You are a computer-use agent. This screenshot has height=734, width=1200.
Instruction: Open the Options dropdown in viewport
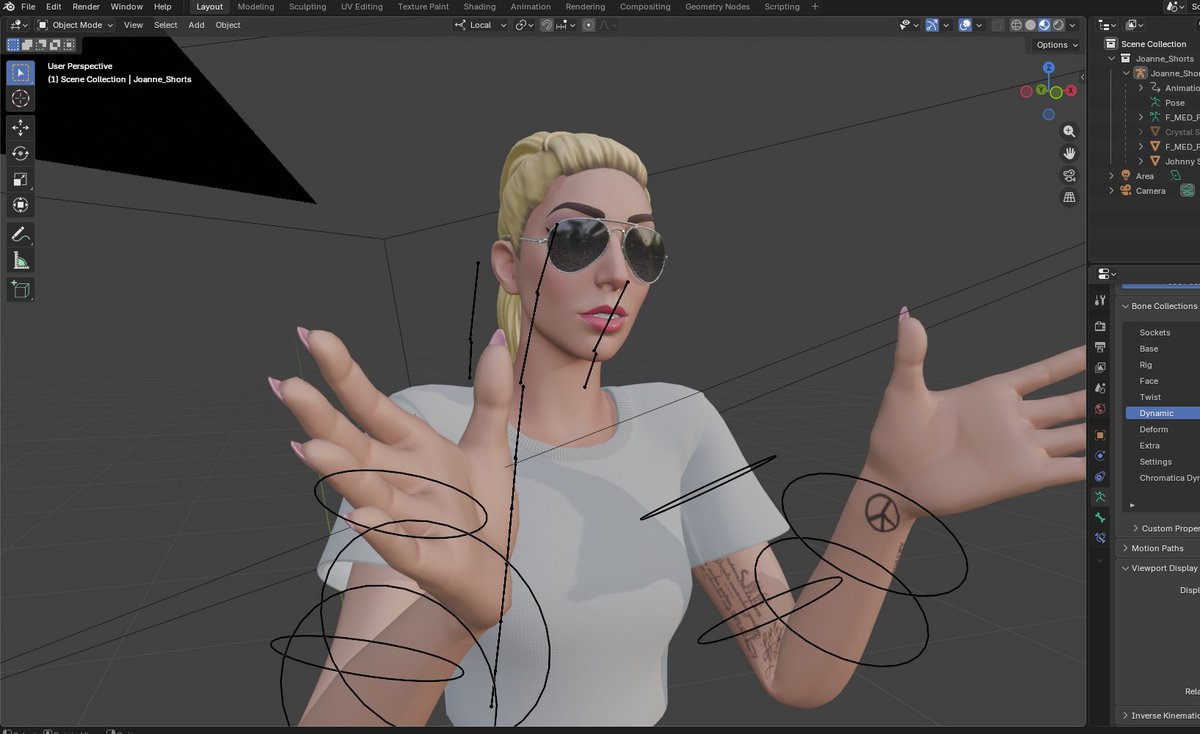(x=1056, y=45)
